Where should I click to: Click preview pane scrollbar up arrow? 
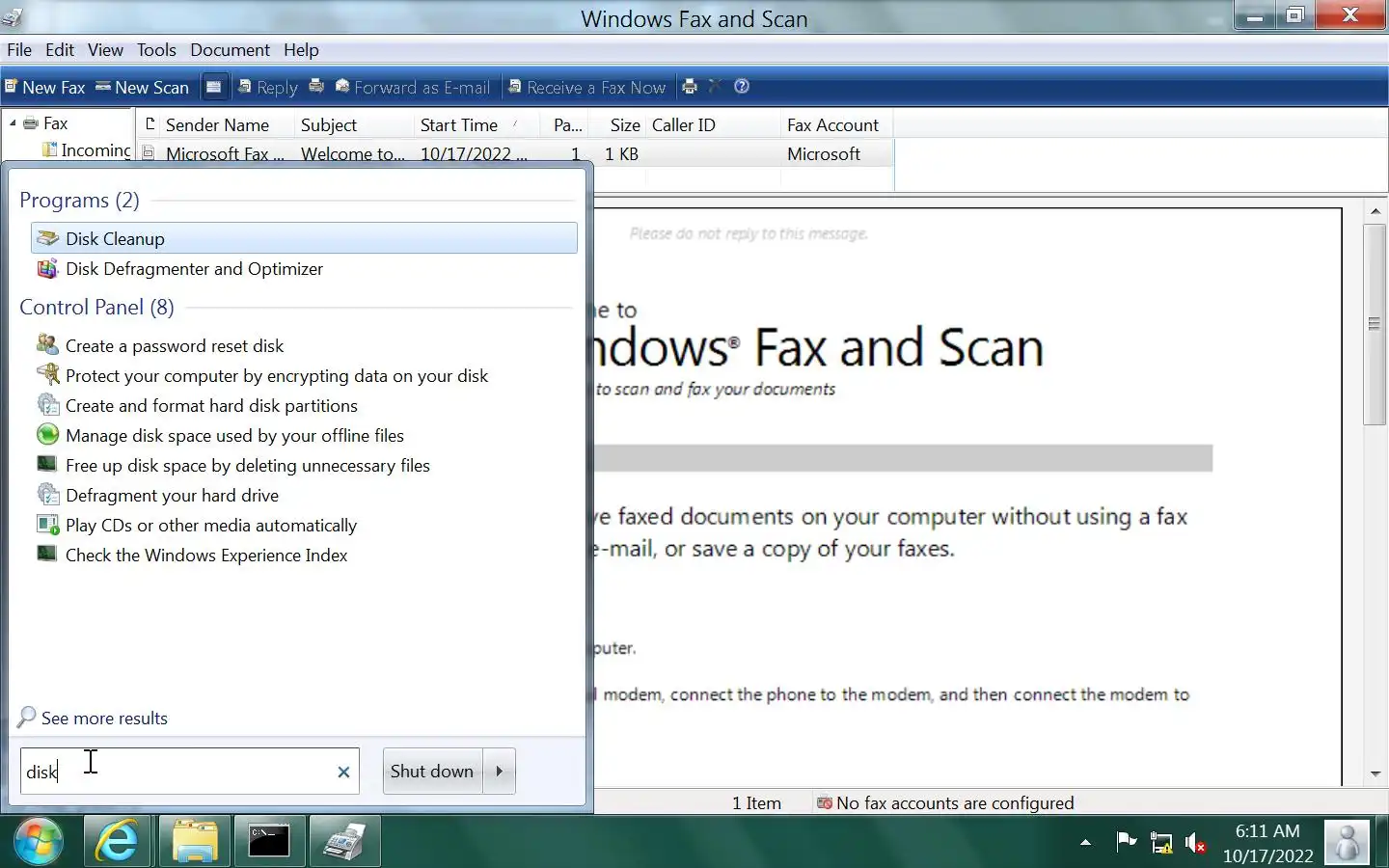point(1375,211)
